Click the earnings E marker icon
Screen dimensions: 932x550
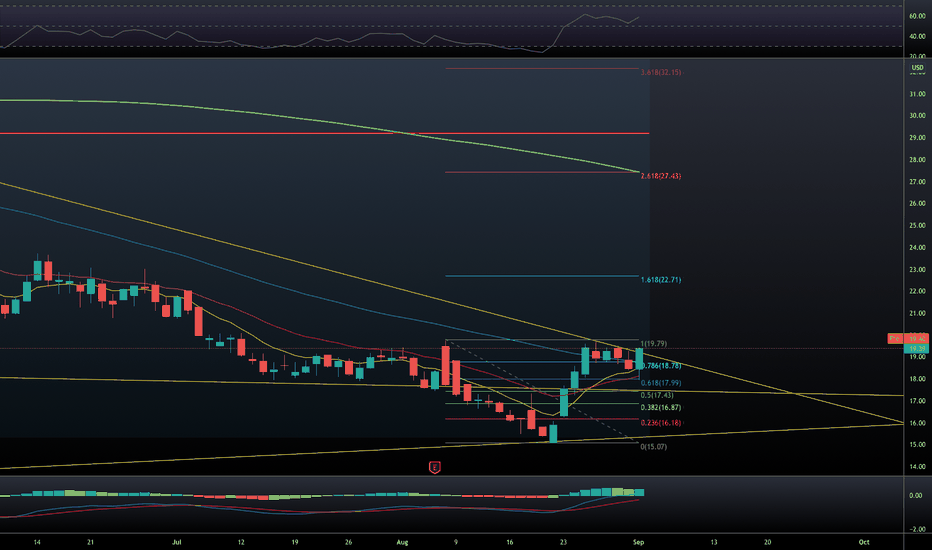click(434, 467)
